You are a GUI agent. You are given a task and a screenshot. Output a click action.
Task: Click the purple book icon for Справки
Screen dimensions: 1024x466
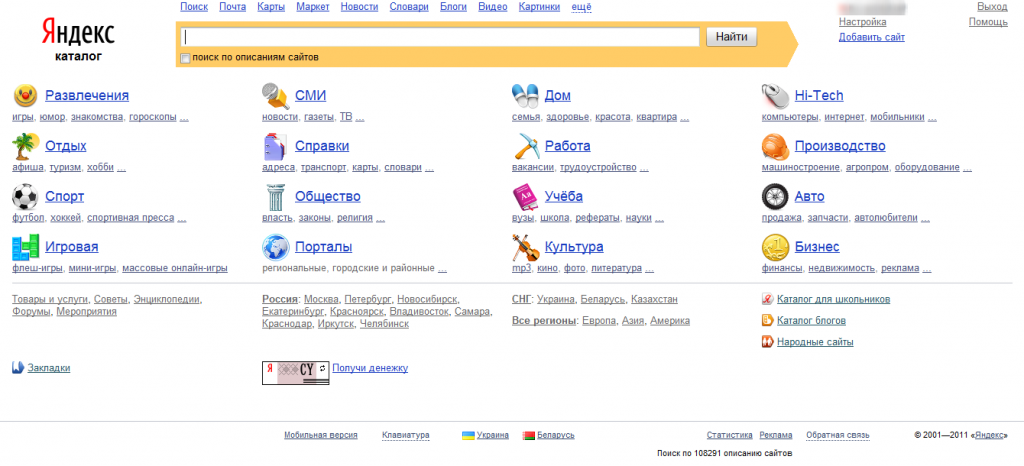[275, 146]
